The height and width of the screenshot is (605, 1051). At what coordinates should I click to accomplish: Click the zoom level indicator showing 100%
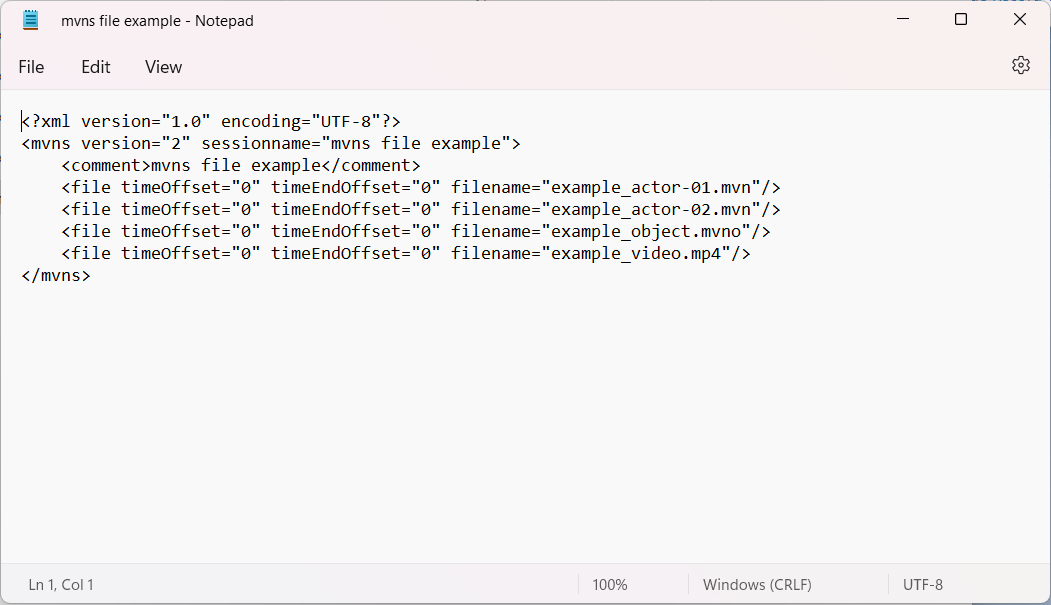pyautogui.click(x=610, y=584)
